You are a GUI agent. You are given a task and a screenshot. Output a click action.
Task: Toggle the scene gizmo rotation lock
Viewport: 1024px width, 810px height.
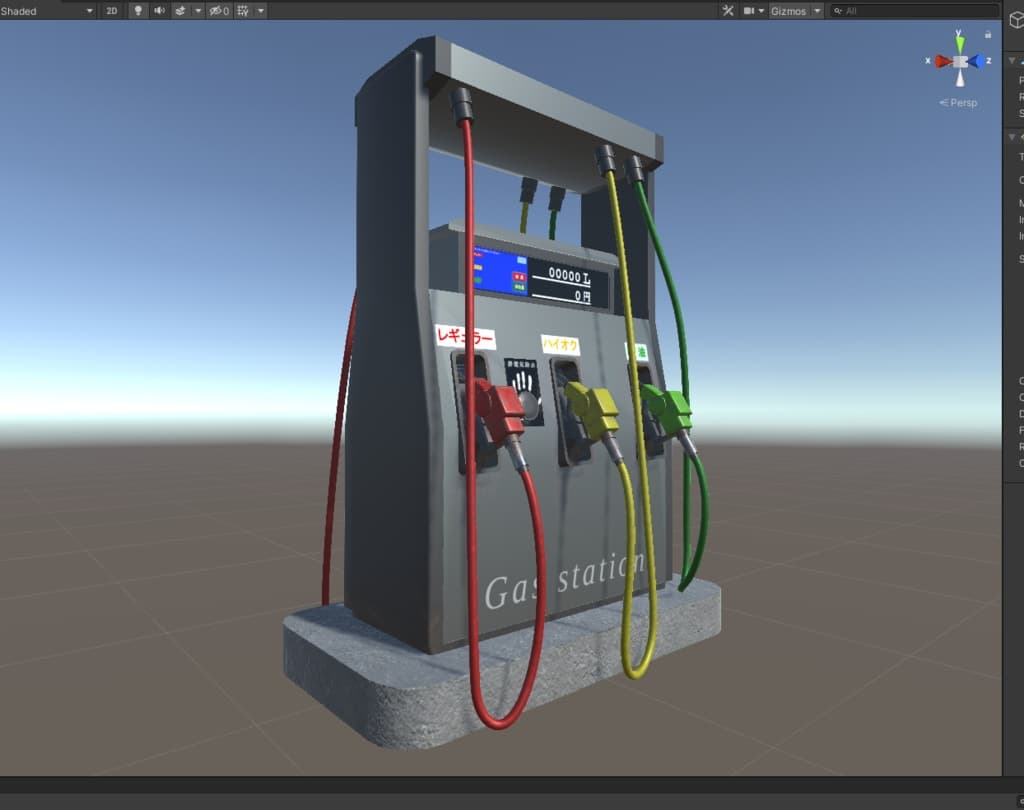[x=988, y=34]
